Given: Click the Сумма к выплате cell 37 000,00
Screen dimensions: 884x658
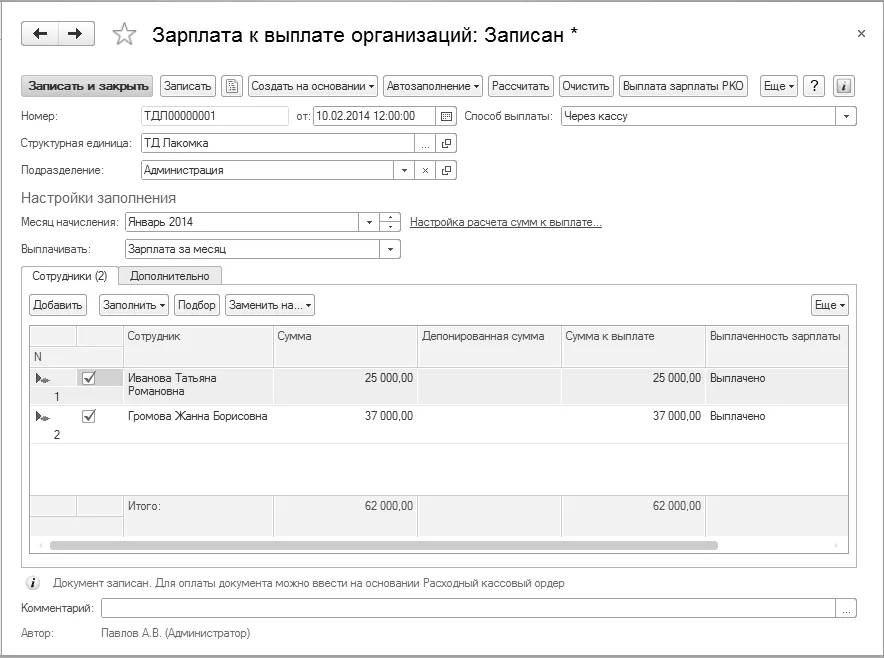Looking at the screenshot, I should (x=633, y=424).
